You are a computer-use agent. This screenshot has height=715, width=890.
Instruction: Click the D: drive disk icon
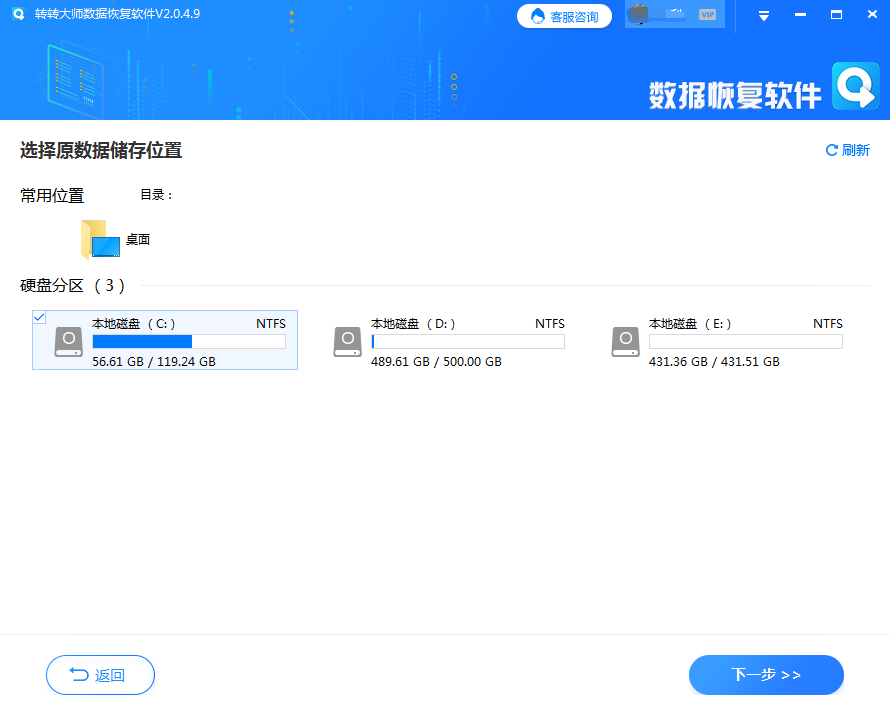pos(347,342)
